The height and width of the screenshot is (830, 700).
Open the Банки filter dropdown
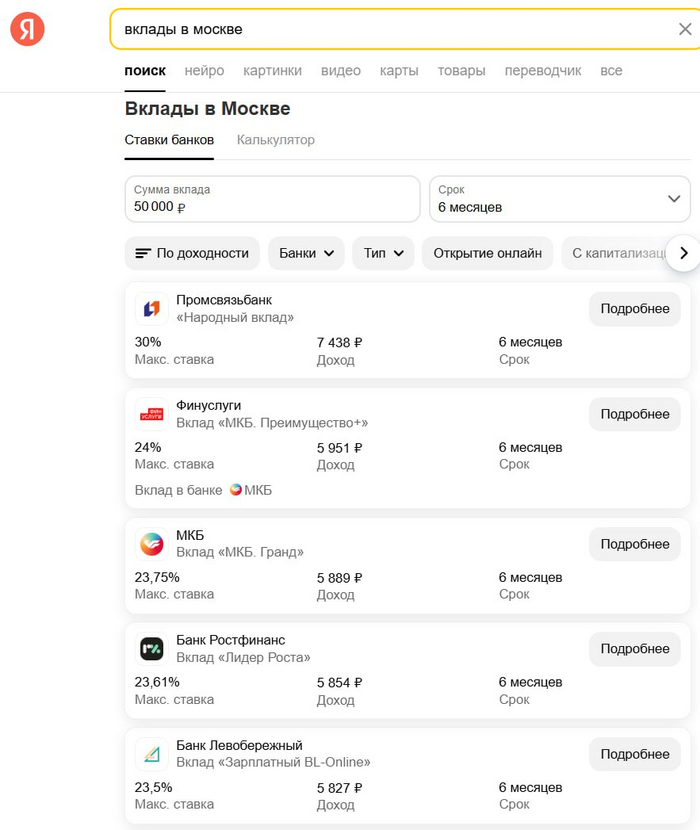click(x=306, y=253)
